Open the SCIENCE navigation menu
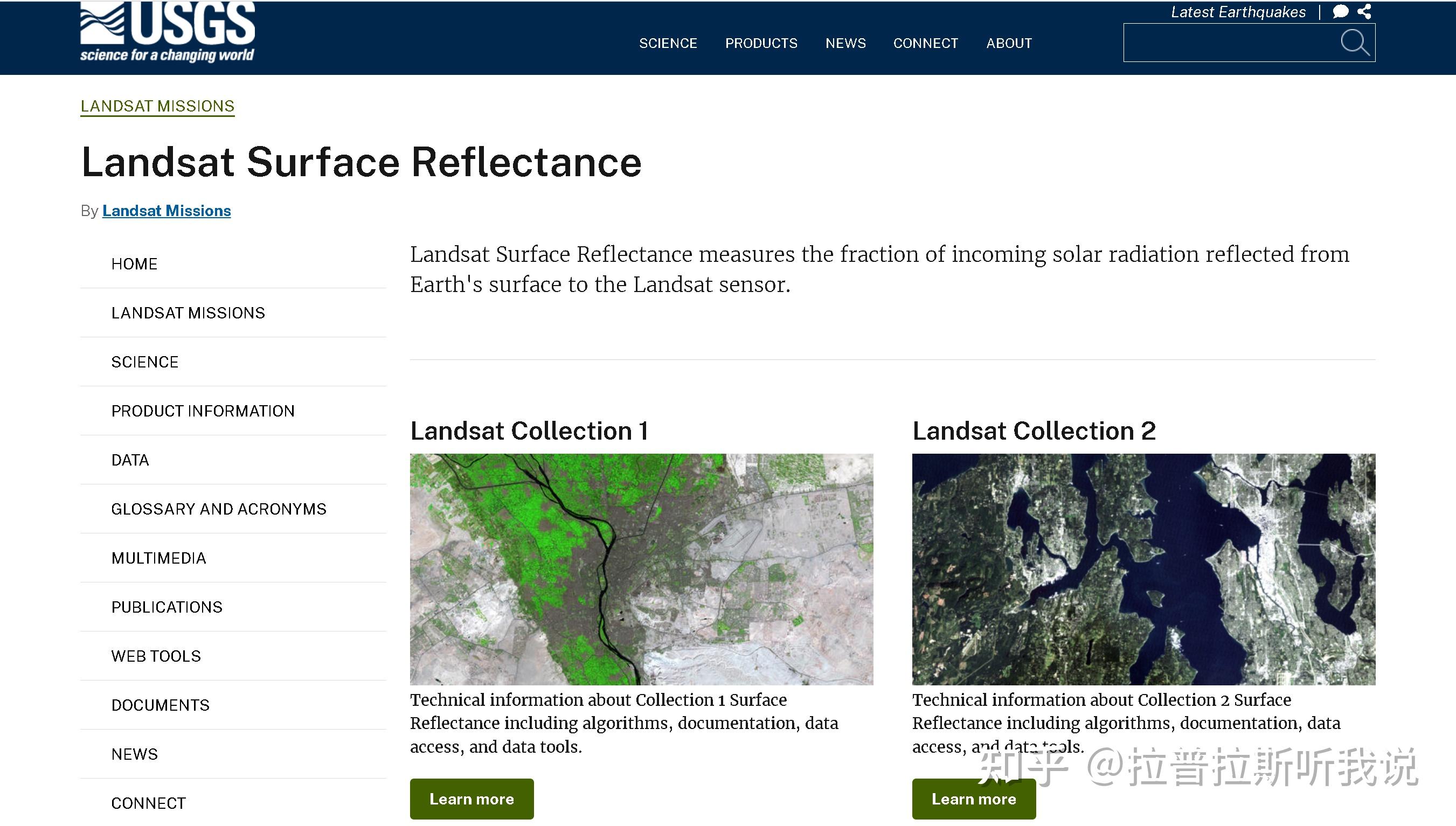 [x=668, y=43]
